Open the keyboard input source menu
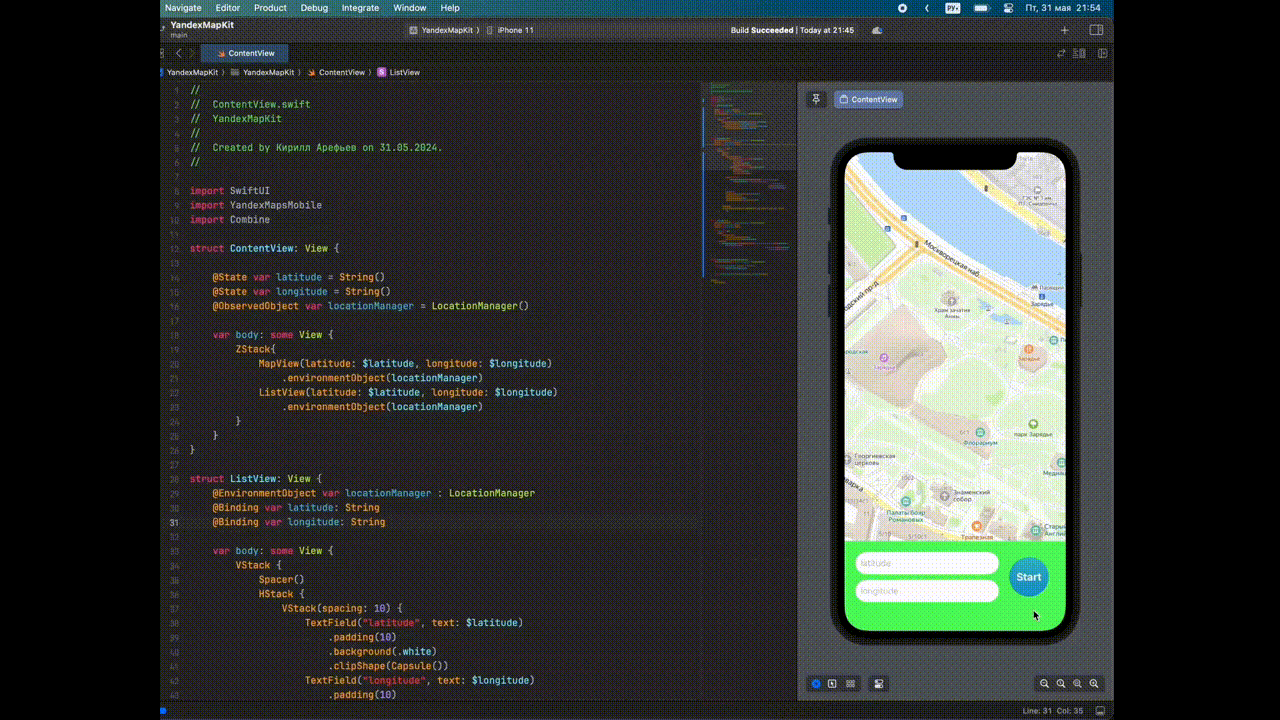This screenshot has height=720, width=1280. pos(953,8)
